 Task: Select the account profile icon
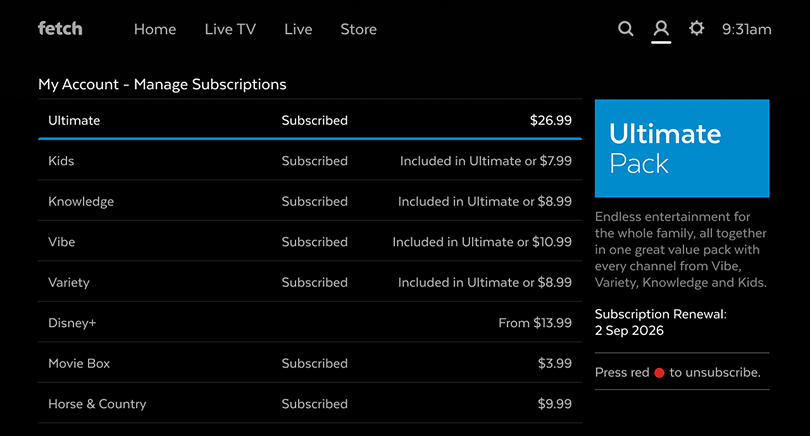661,28
